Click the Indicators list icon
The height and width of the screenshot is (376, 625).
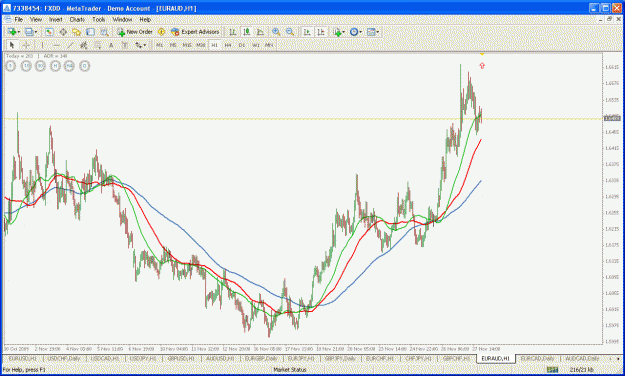click(337, 32)
